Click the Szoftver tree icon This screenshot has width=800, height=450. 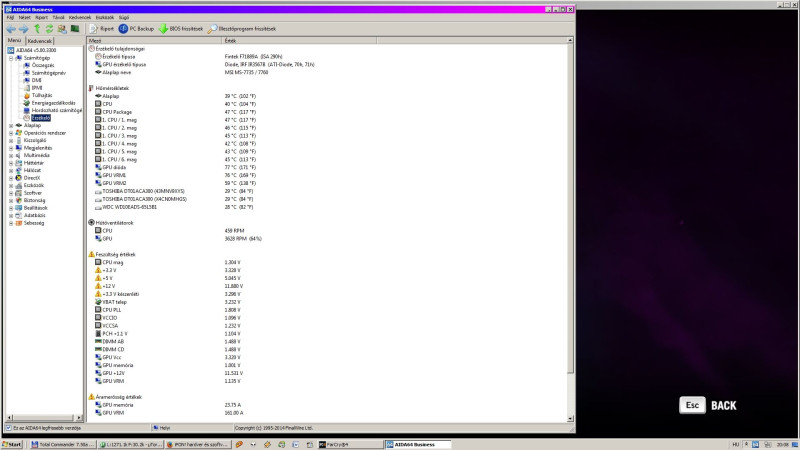(19, 193)
